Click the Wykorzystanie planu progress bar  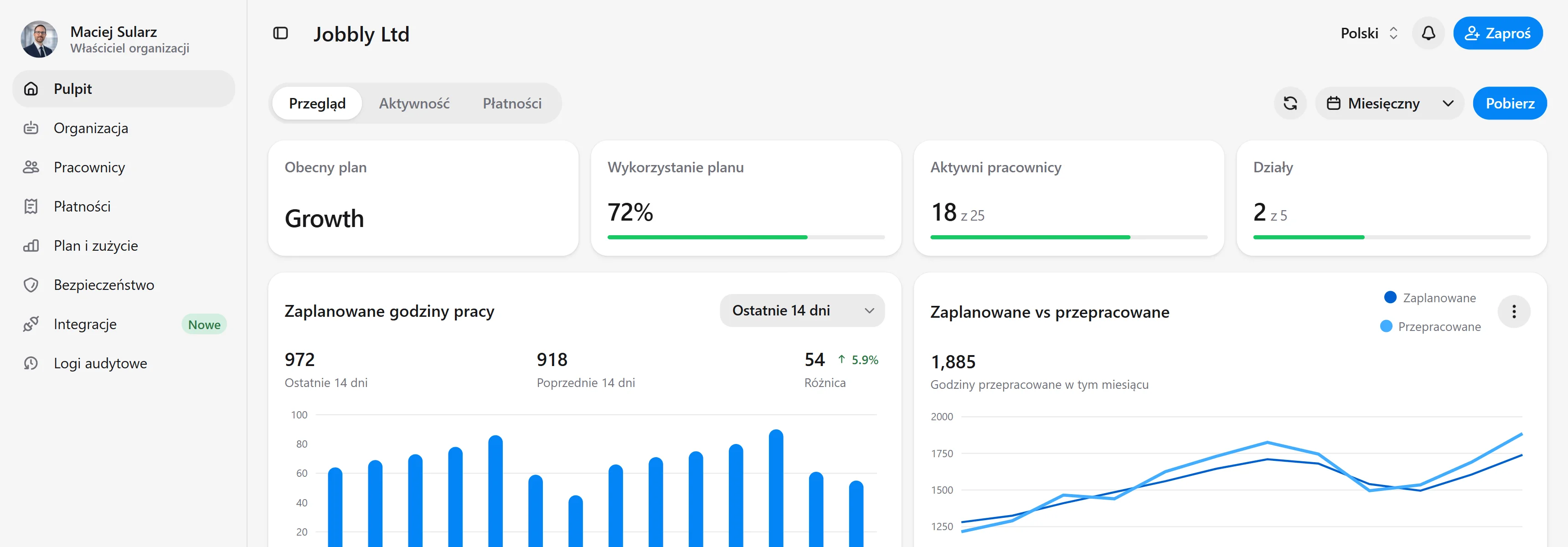[746, 237]
